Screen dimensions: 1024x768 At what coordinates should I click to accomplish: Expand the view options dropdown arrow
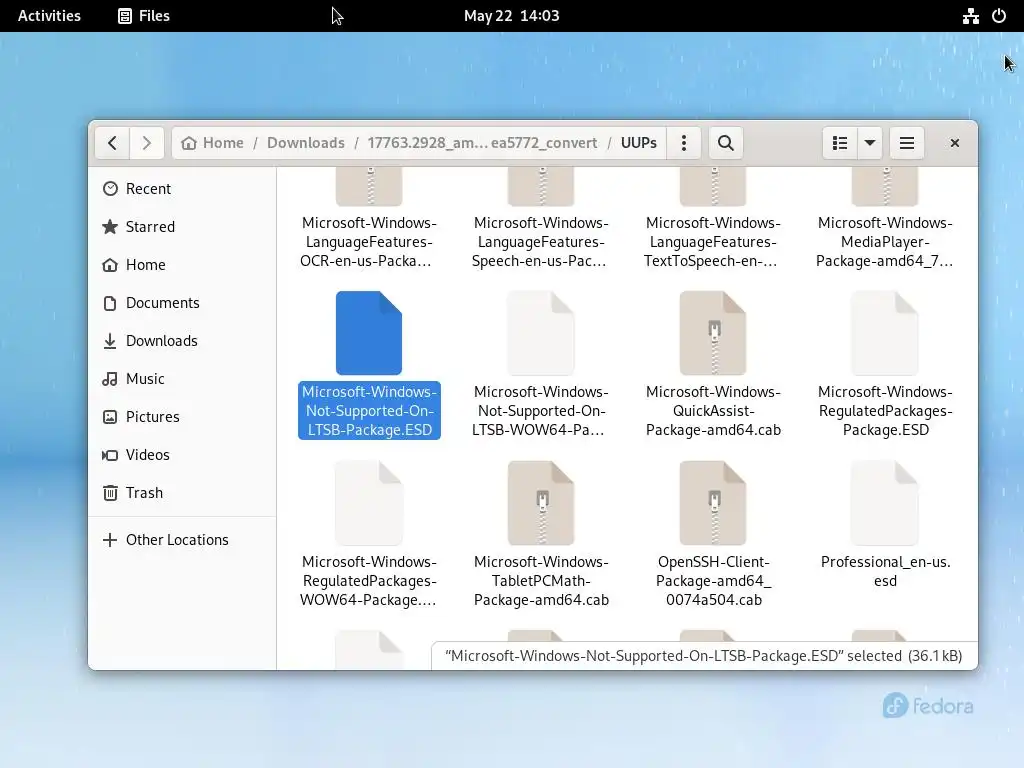pyautogui.click(x=870, y=143)
